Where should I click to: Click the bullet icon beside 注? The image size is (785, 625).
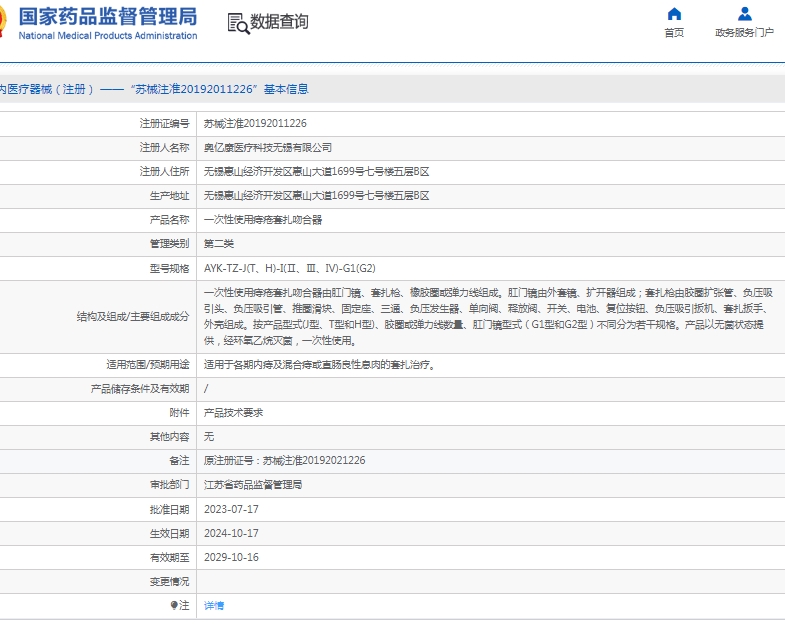coord(173,605)
